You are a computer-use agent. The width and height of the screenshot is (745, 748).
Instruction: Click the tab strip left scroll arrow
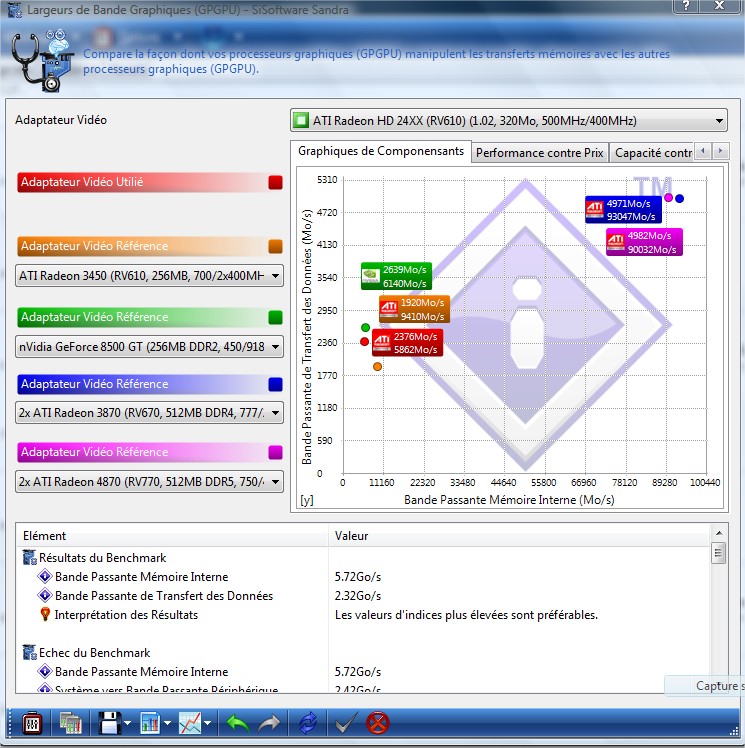[x=702, y=151]
